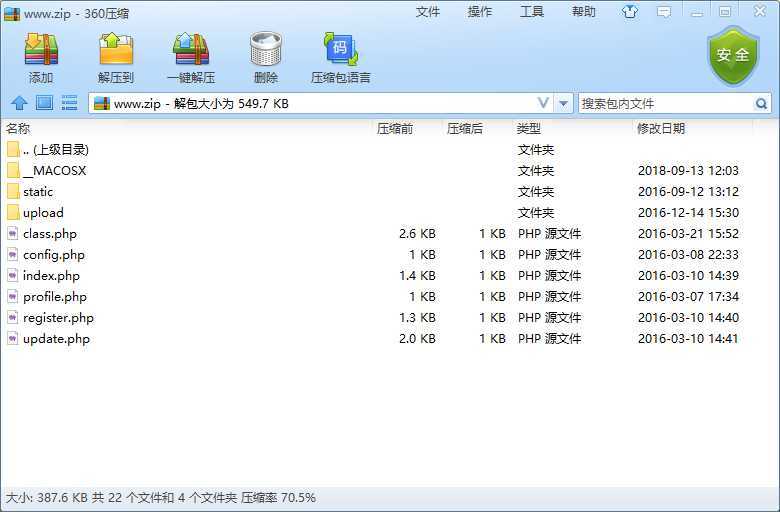
Task: Open the 帮助 menu
Action: point(583,12)
